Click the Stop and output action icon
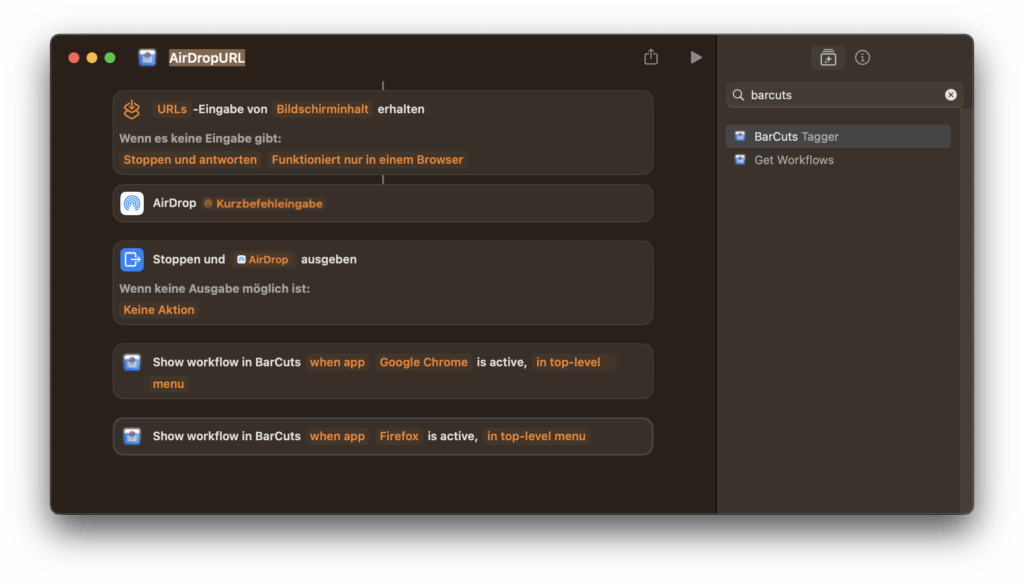 [x=132, y=259]
